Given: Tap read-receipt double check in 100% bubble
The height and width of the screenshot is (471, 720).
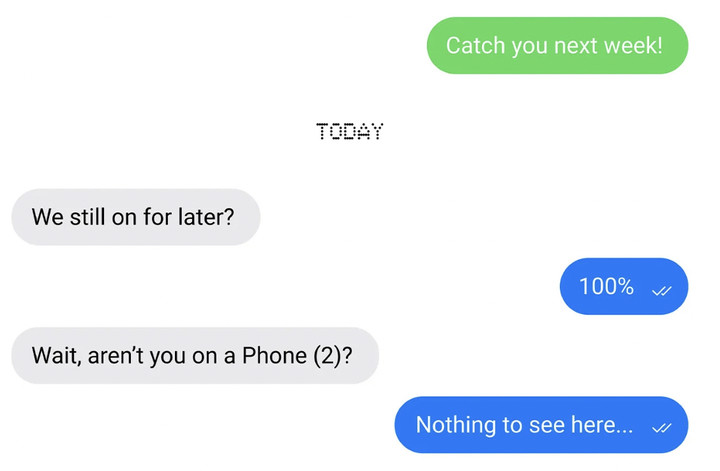Looking at the screenshot, I should coord(661,291).
